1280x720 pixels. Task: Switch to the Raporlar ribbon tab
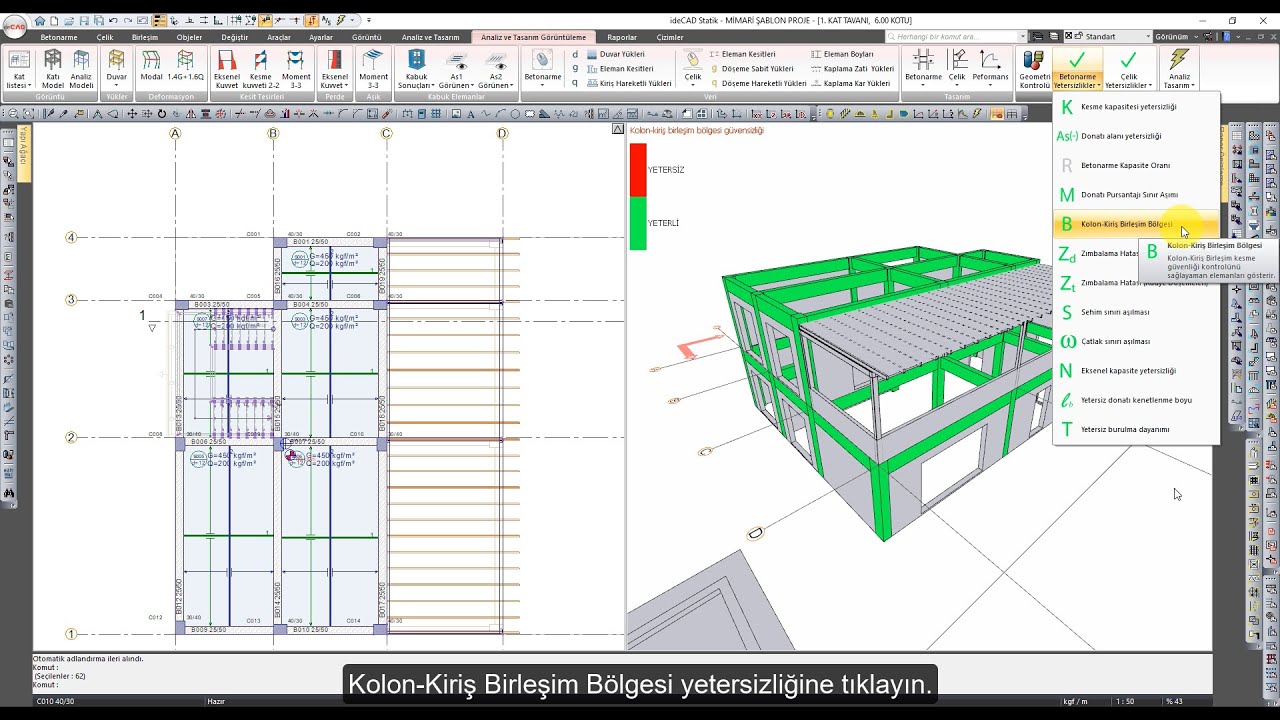(x=622, y=37)
